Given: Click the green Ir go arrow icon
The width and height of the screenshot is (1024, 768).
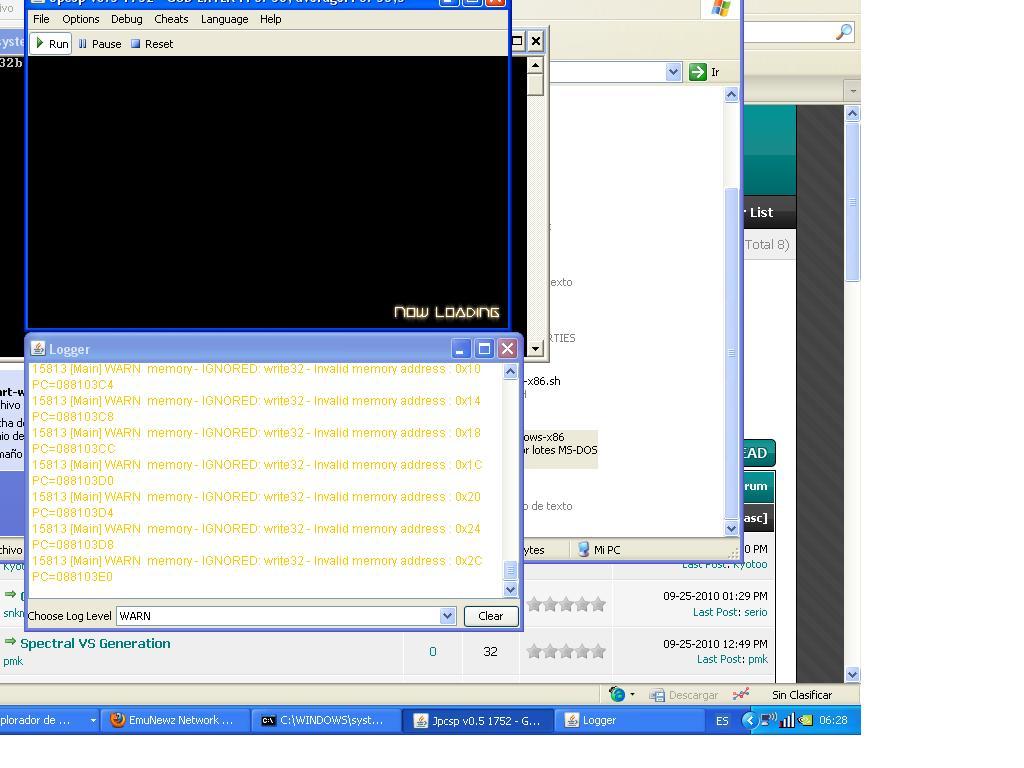Looking at the screenshot, I should [698, 72].
